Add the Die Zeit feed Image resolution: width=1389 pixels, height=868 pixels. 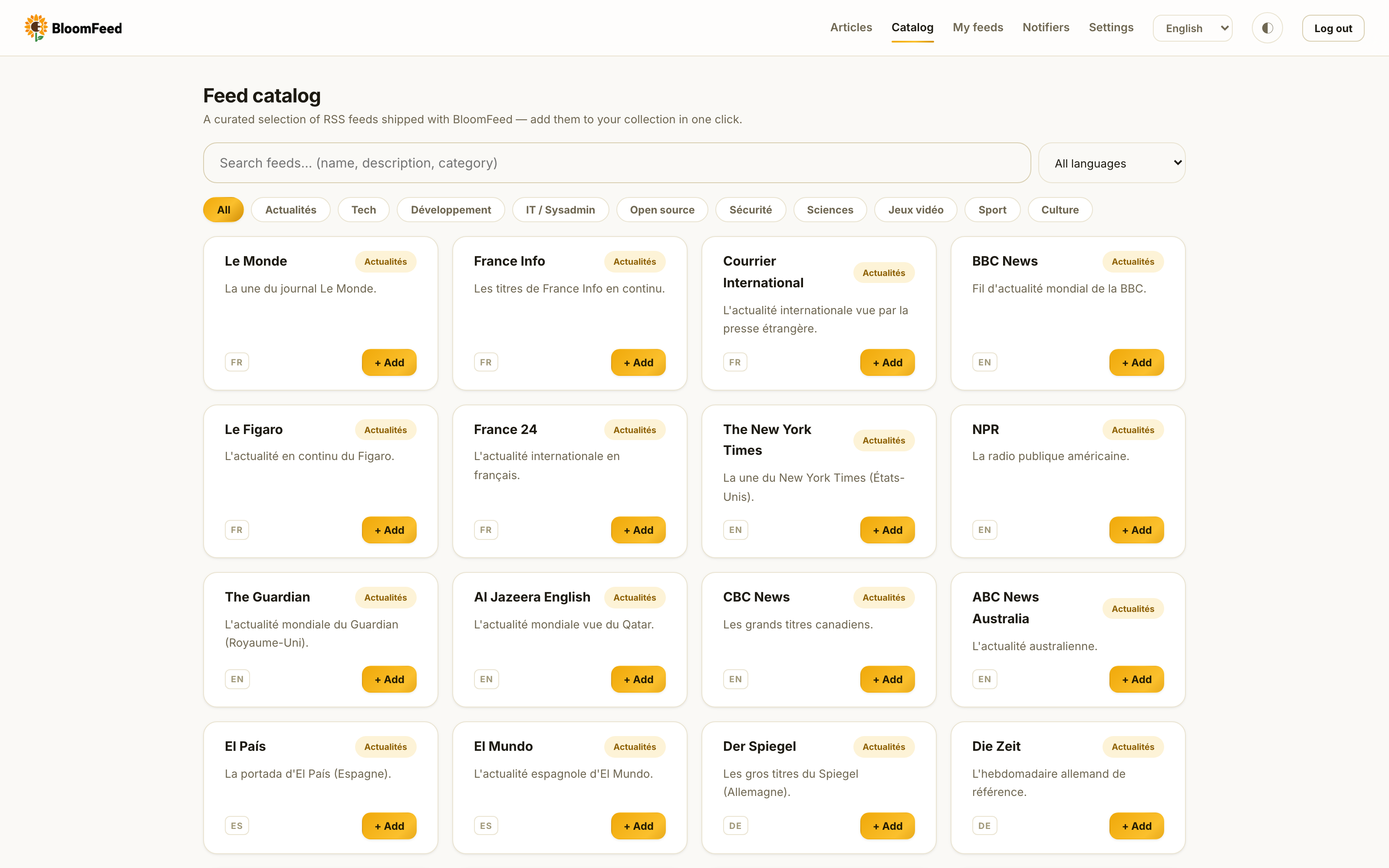click(x=1136, y=826)
